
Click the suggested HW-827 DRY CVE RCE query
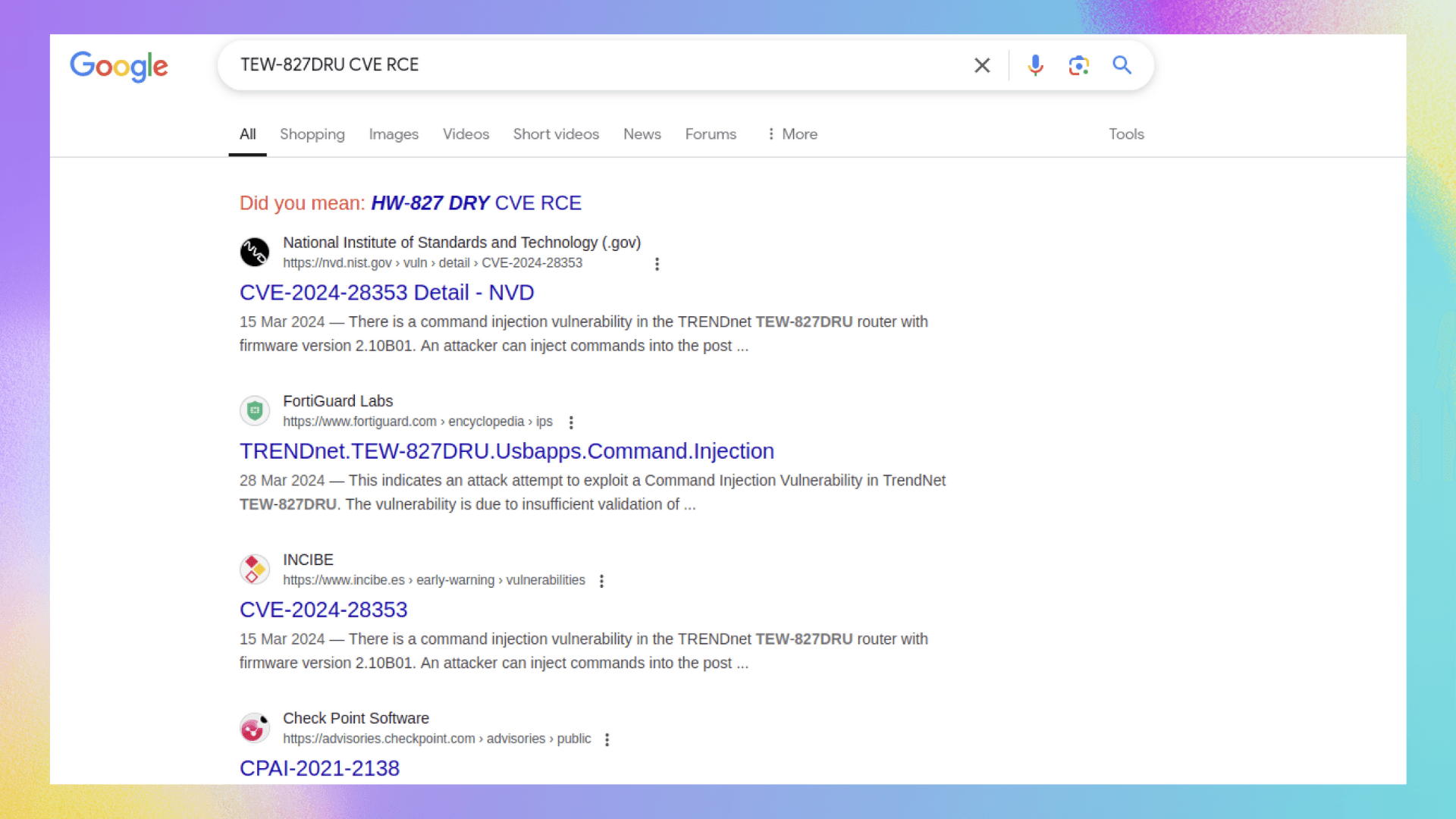tap(476, 203)
